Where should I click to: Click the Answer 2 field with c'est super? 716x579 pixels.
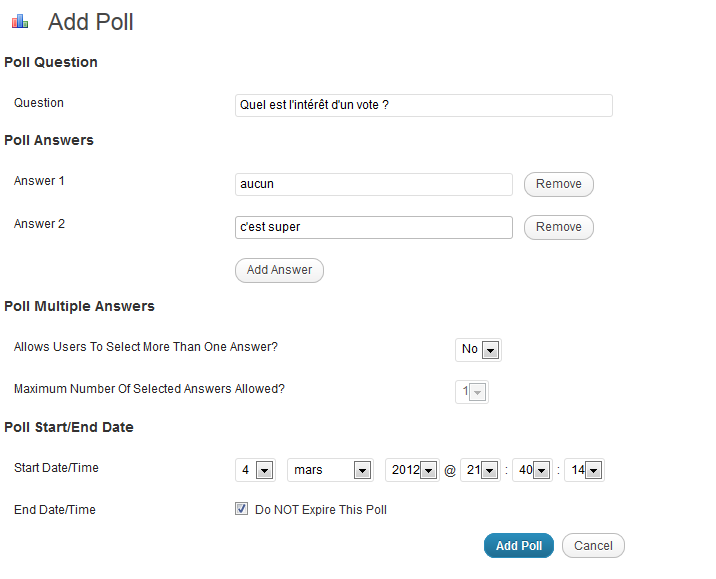click(374, 227)
